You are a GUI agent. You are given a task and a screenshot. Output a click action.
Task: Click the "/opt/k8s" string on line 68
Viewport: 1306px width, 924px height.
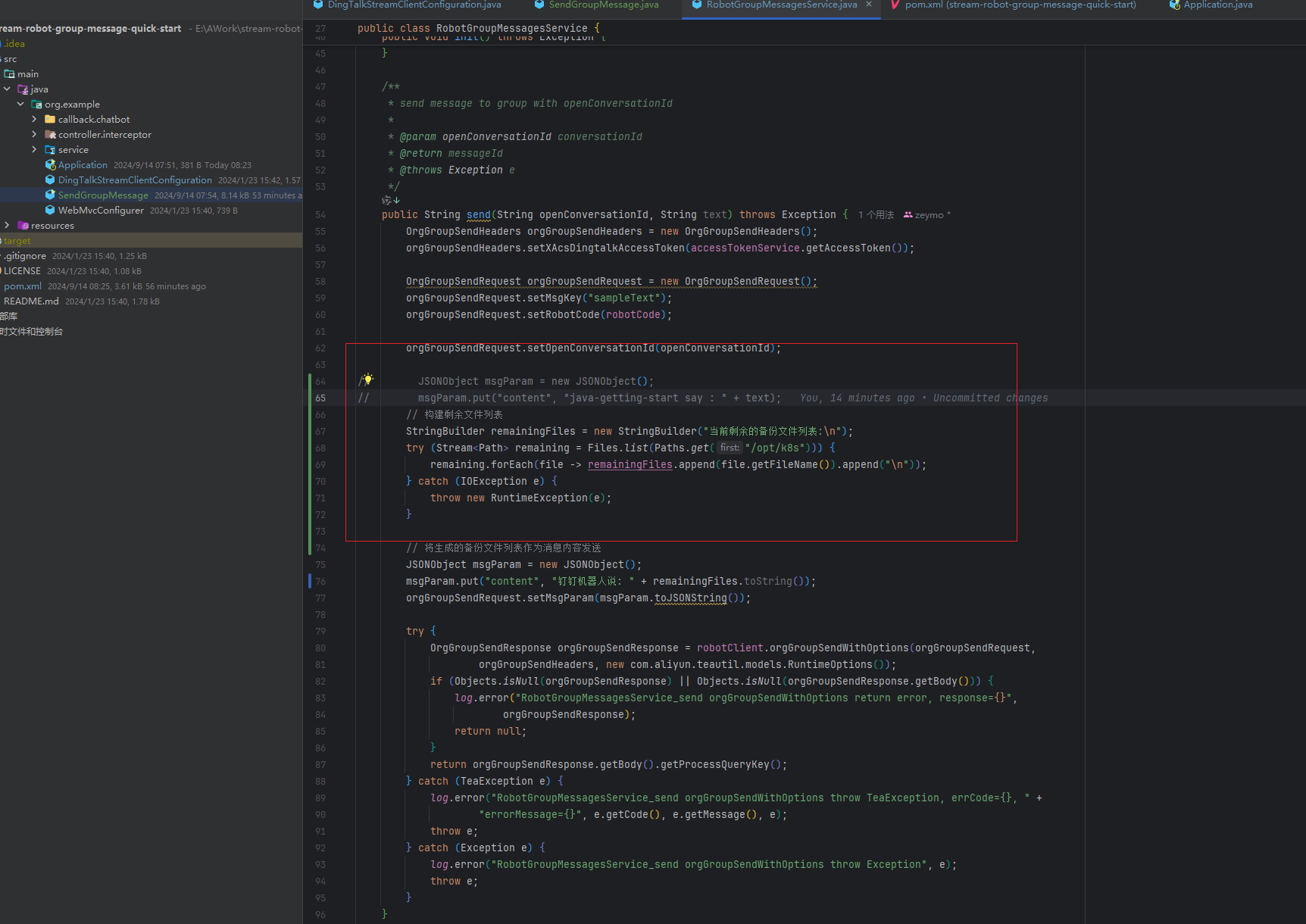(776, 448)
